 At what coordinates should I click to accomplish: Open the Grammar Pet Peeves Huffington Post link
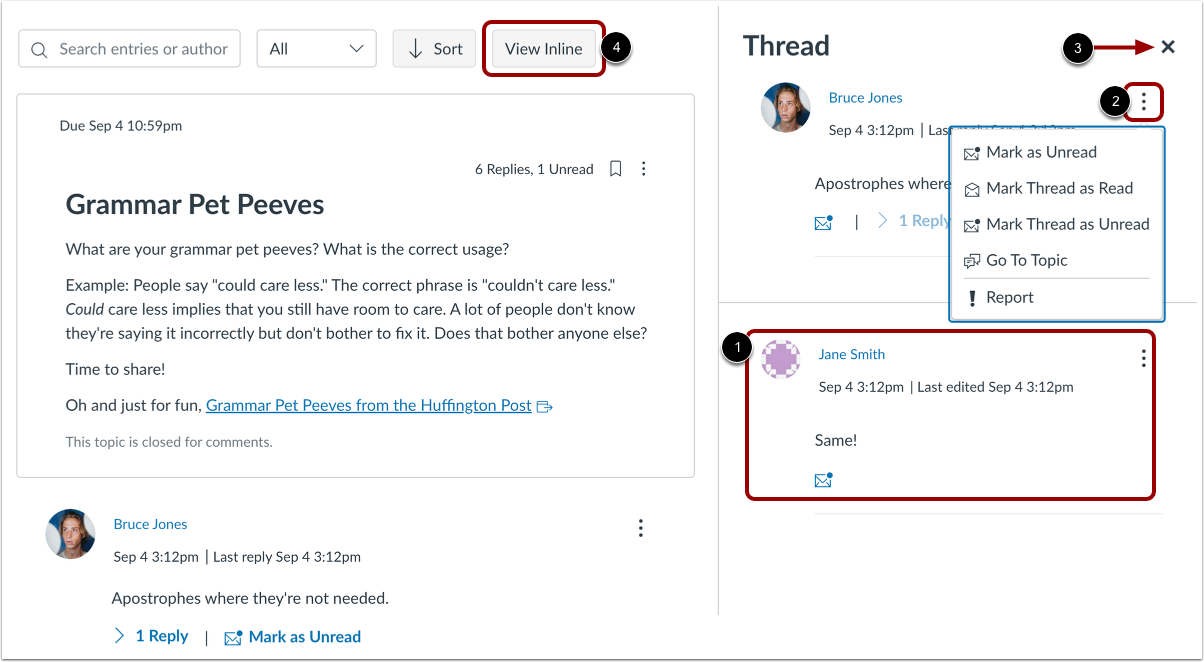(x=367, y=405)
